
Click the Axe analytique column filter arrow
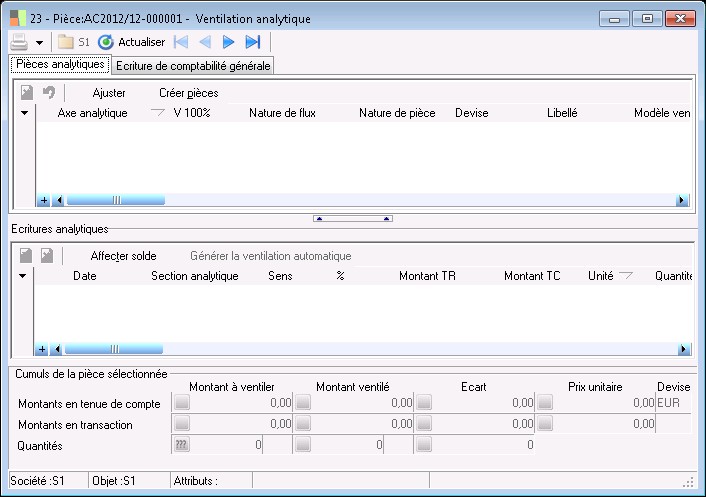point(157,113)
